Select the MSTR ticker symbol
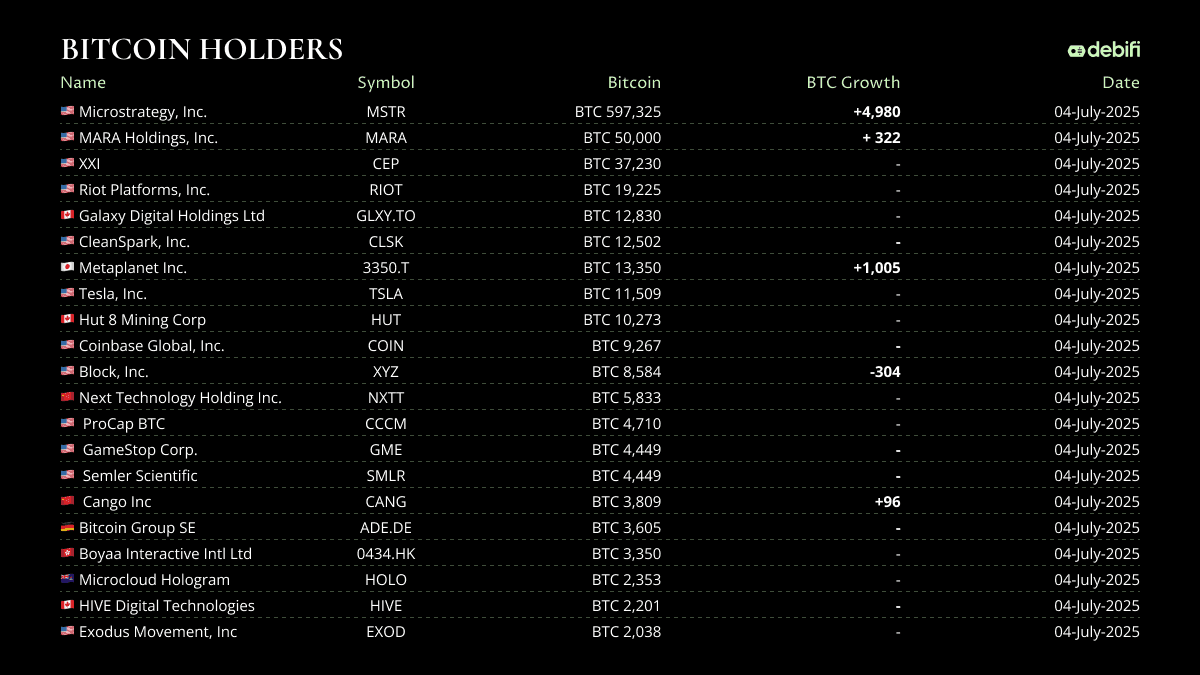 coord(386,112)
